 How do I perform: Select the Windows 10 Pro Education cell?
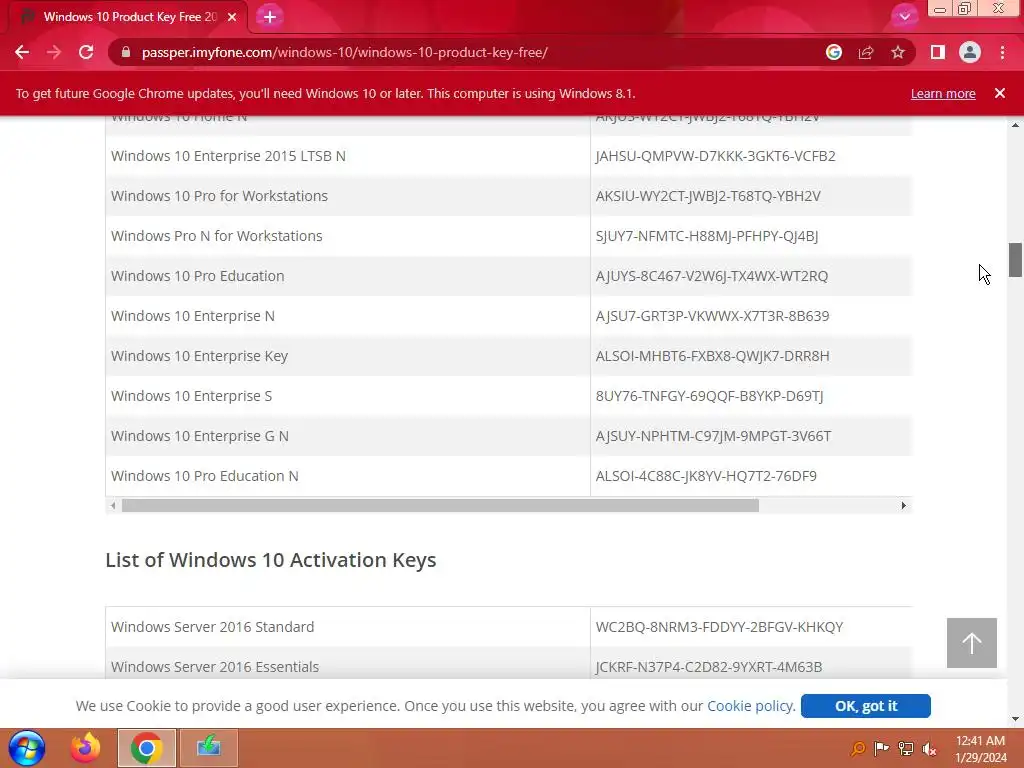point(347,276)
